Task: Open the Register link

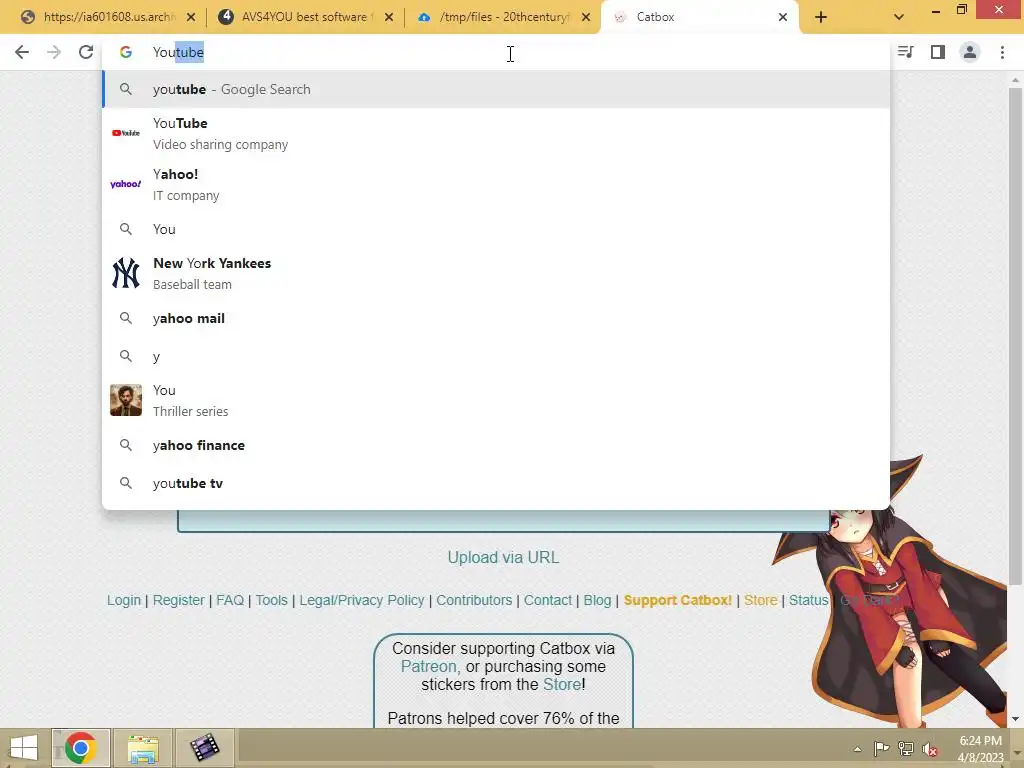Action: (x=178, y=600)
